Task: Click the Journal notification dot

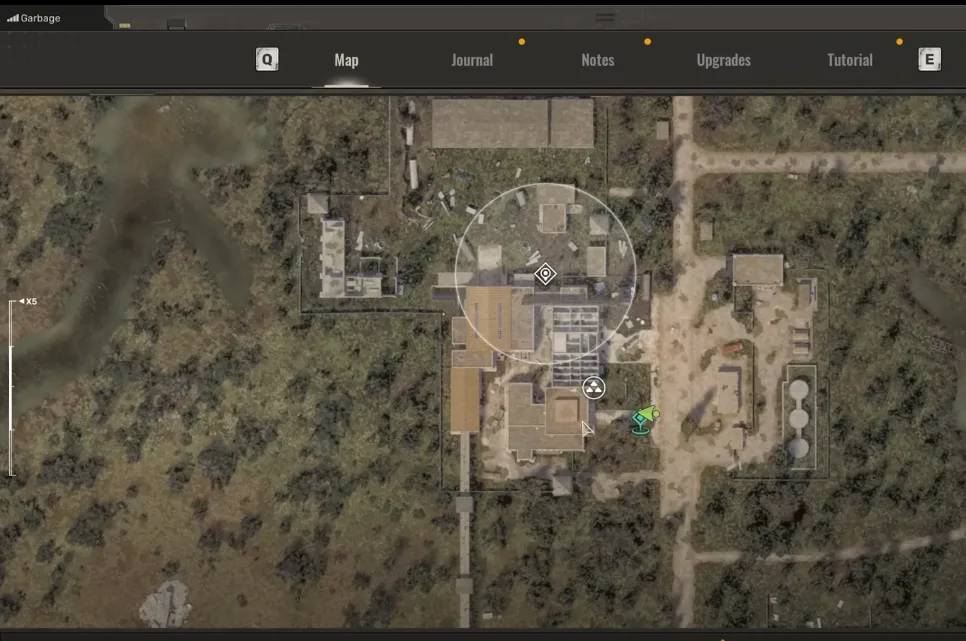Action: [522, 42]
